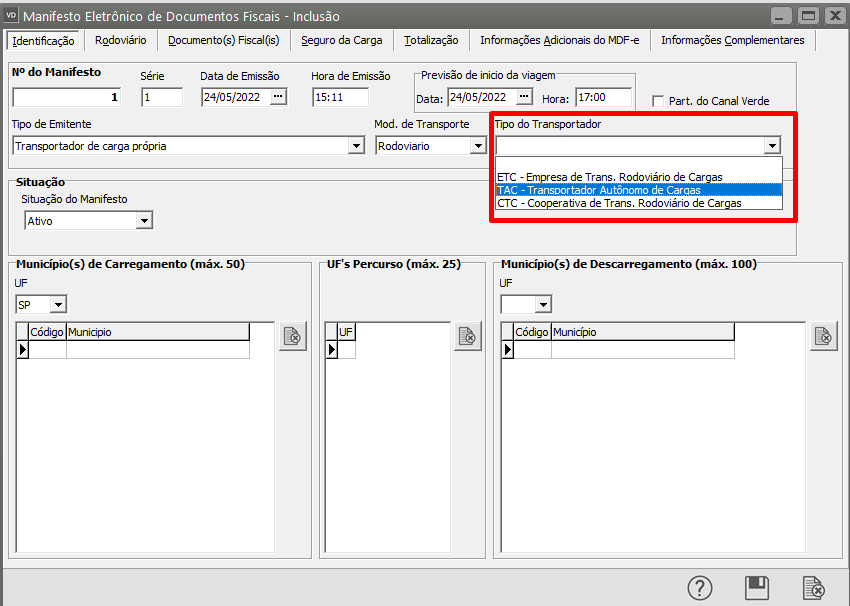Switch to the Rodoviário tab
The width and height of the screenshot is (850, 606).
[121, 40]
